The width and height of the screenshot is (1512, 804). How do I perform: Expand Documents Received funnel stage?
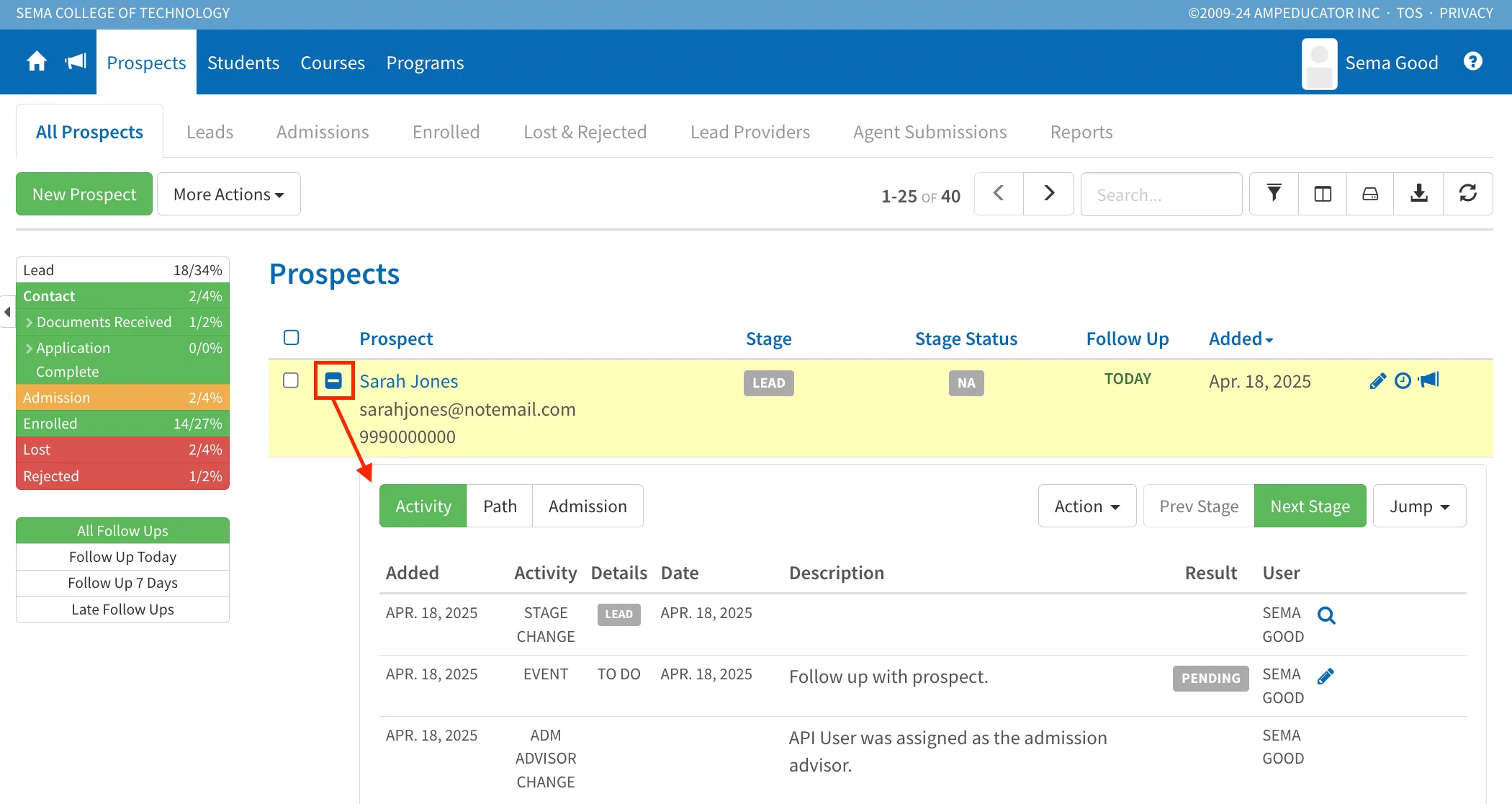click(x=122, y=322)
